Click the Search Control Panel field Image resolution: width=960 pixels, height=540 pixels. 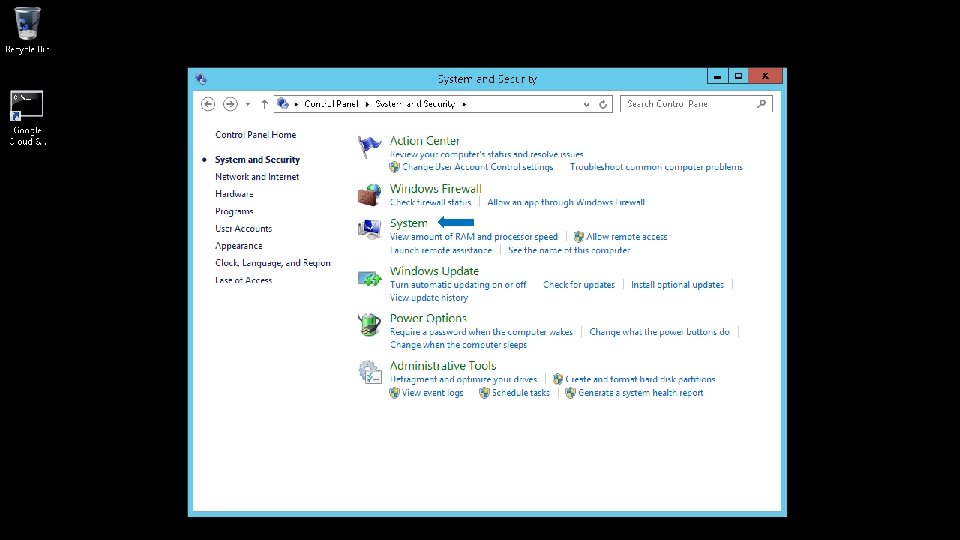pyautogui.click(x=696, y=104)
